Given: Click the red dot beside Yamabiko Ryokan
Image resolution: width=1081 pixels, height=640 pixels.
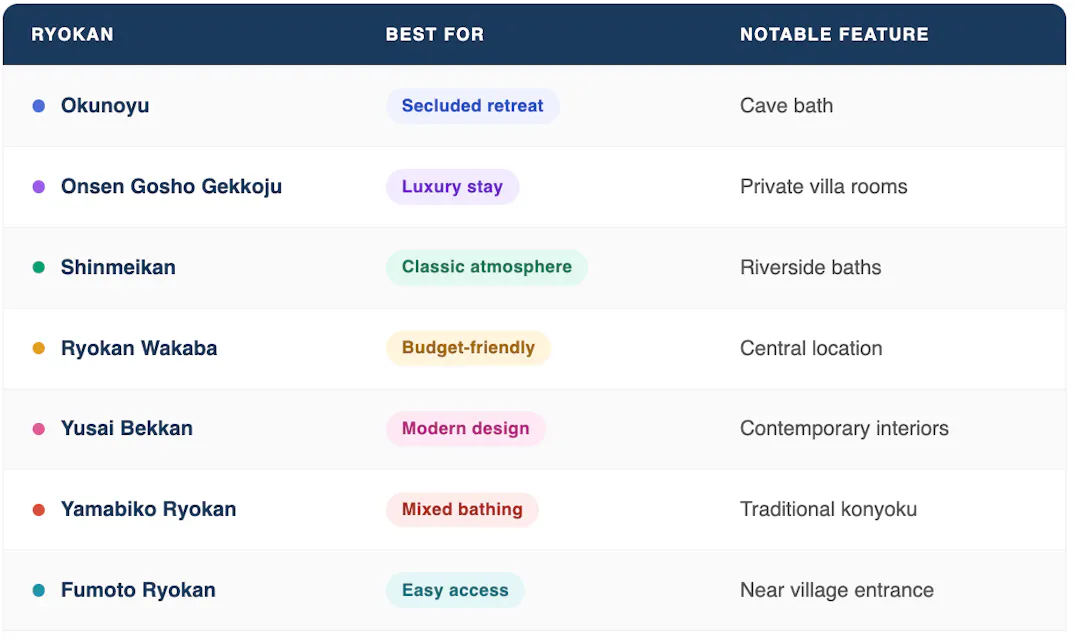Looking at the screenshot, I should coord(39,510).
